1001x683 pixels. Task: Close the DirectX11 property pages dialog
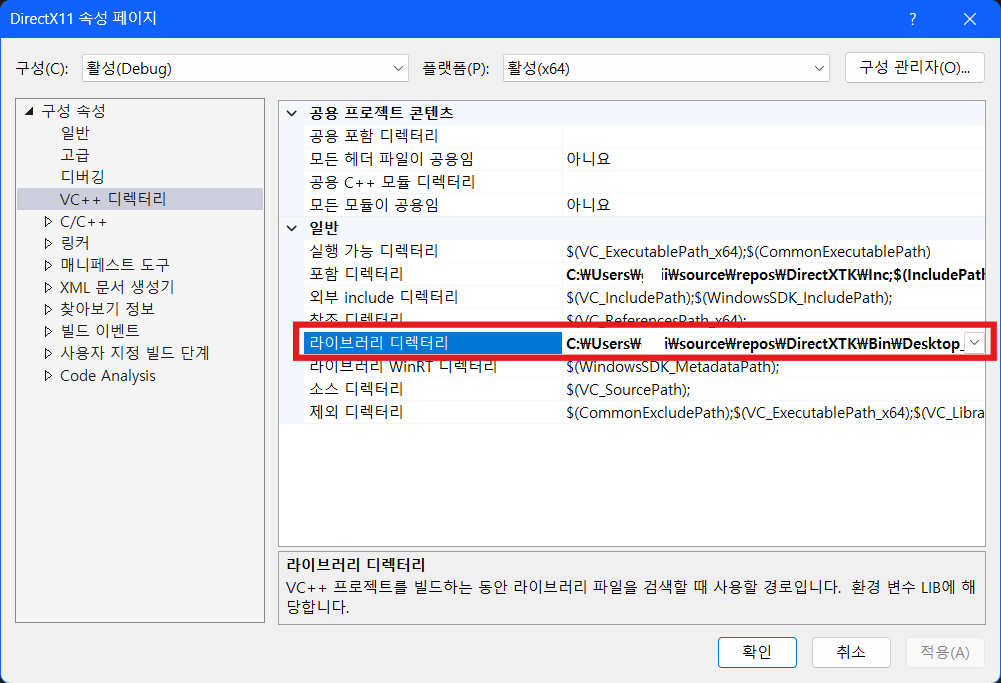970,19
